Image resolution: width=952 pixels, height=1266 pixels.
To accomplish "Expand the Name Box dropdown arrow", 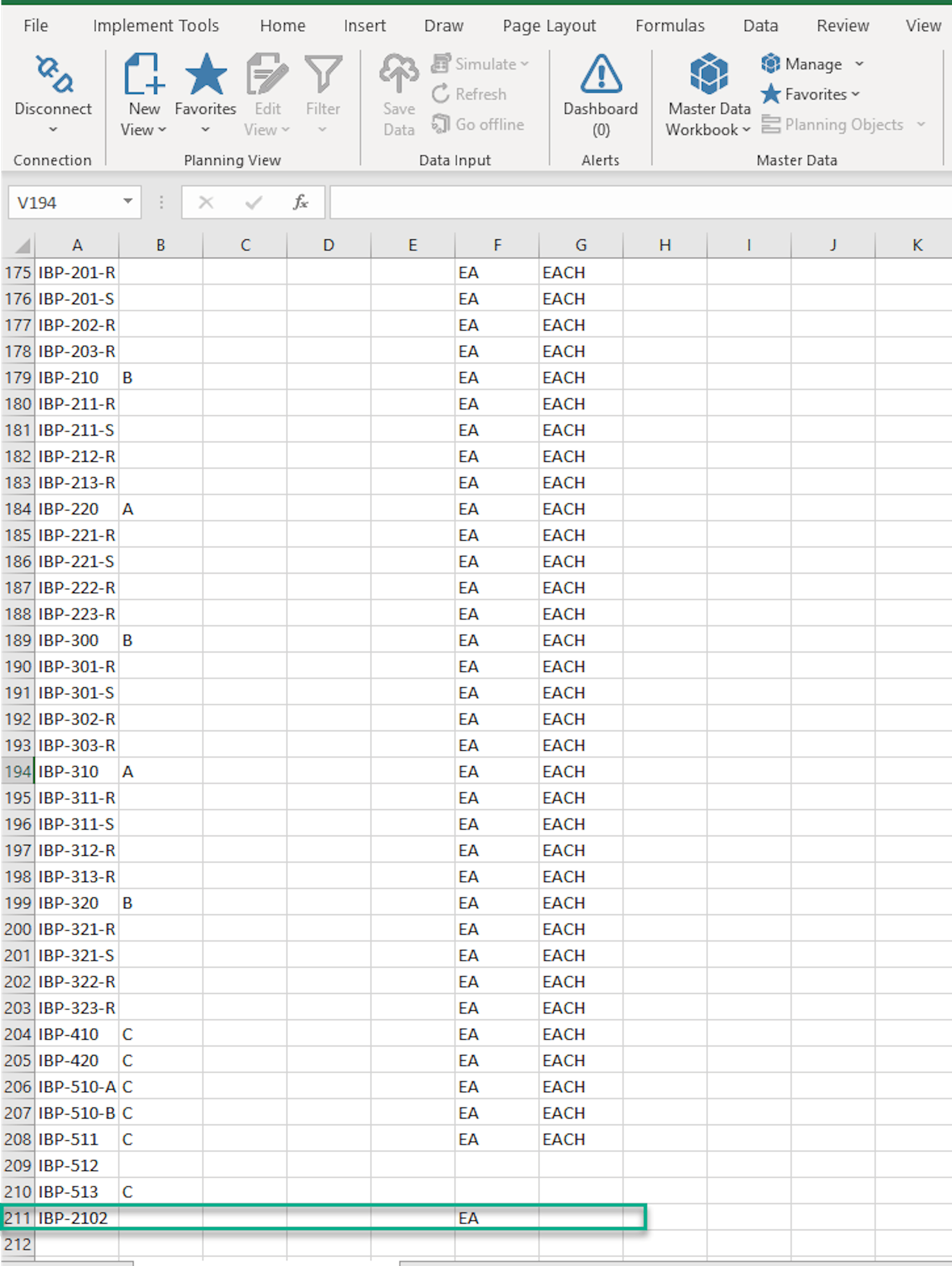I will (x=127, y=201).
